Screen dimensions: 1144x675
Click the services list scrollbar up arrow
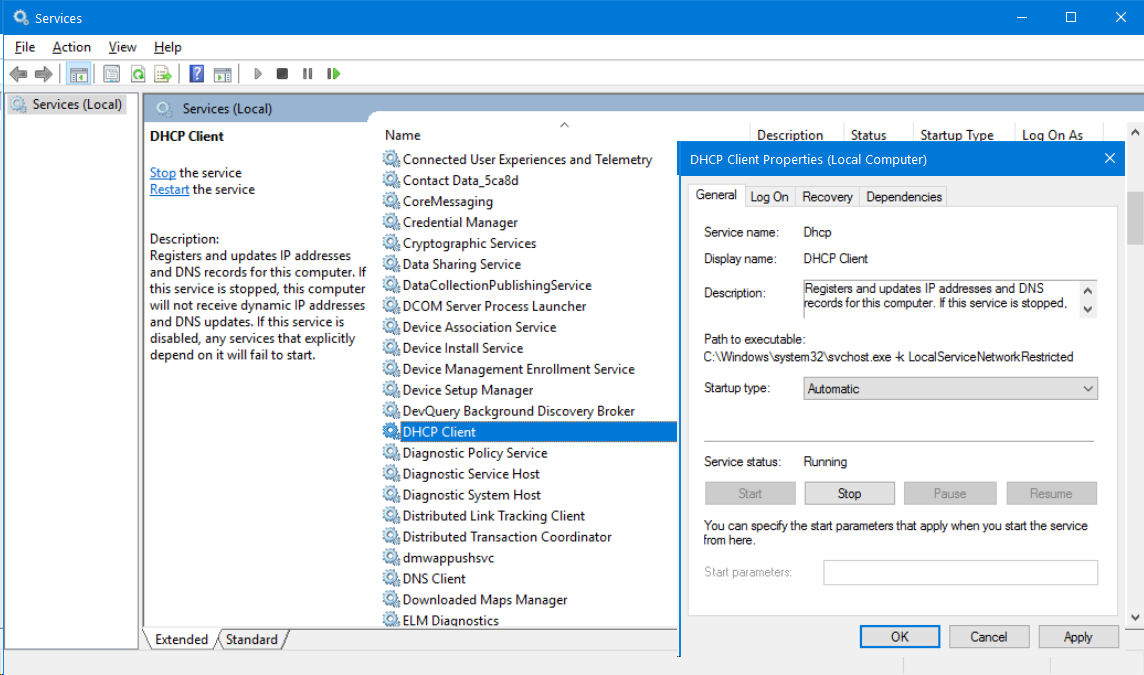click(x=1135, y=132)
